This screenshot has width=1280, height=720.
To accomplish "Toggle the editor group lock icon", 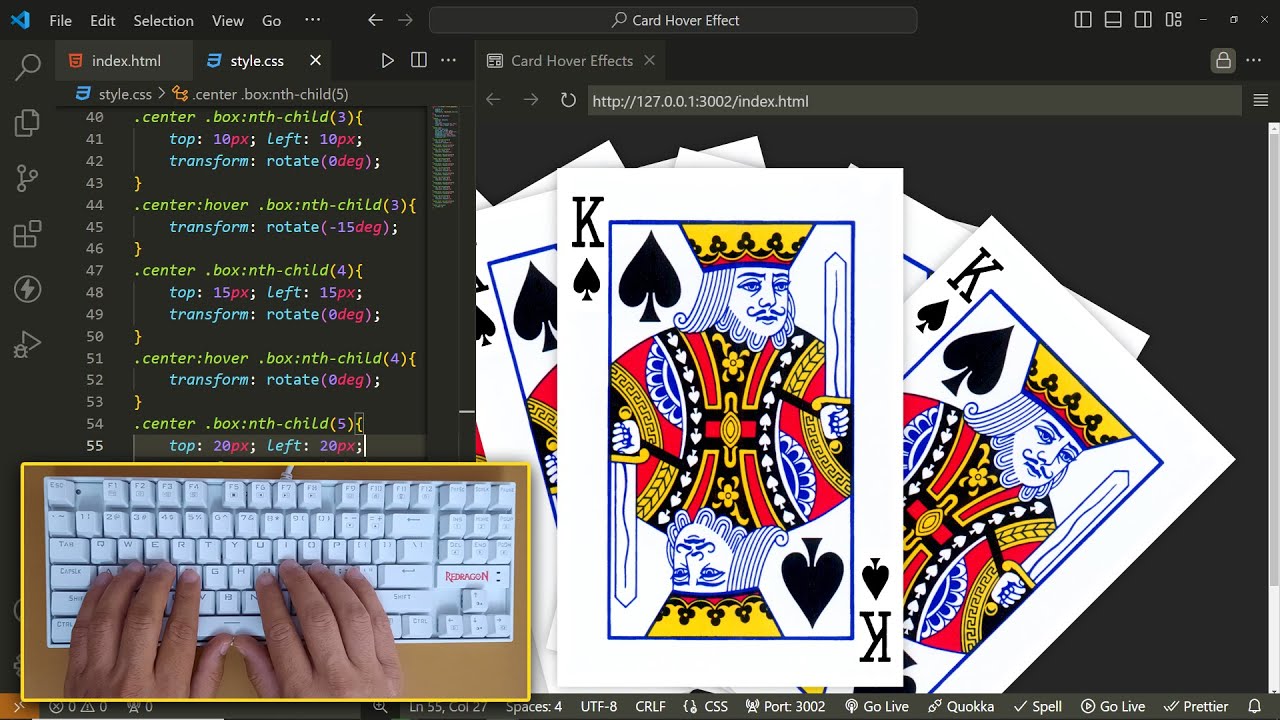I will pyautogui.click(x=1223, y=61).
